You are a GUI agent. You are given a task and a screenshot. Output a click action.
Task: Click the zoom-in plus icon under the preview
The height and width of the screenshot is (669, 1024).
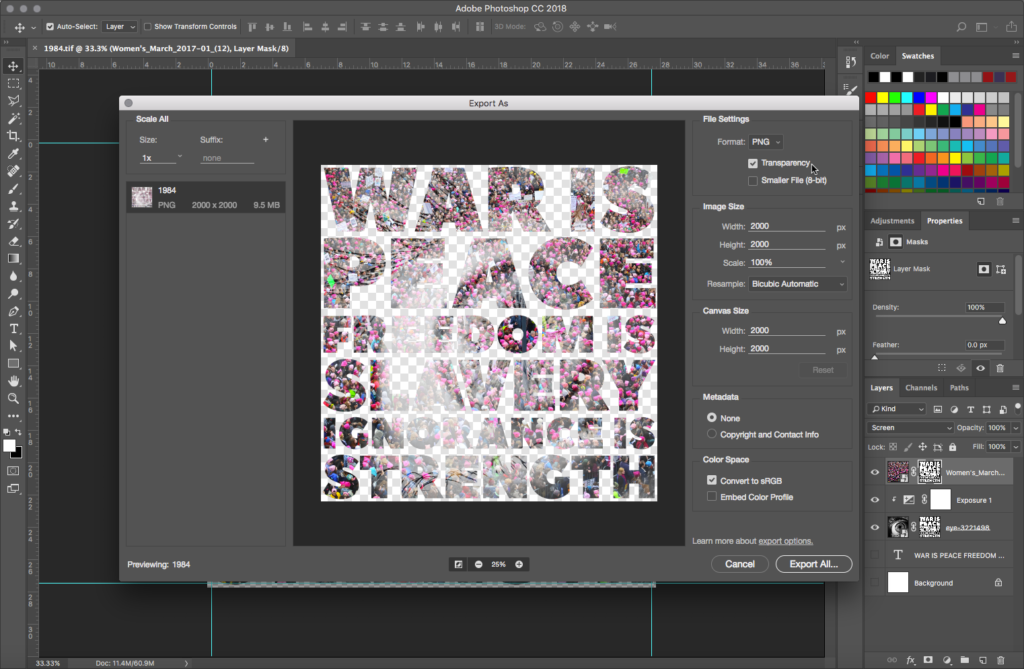519,564
